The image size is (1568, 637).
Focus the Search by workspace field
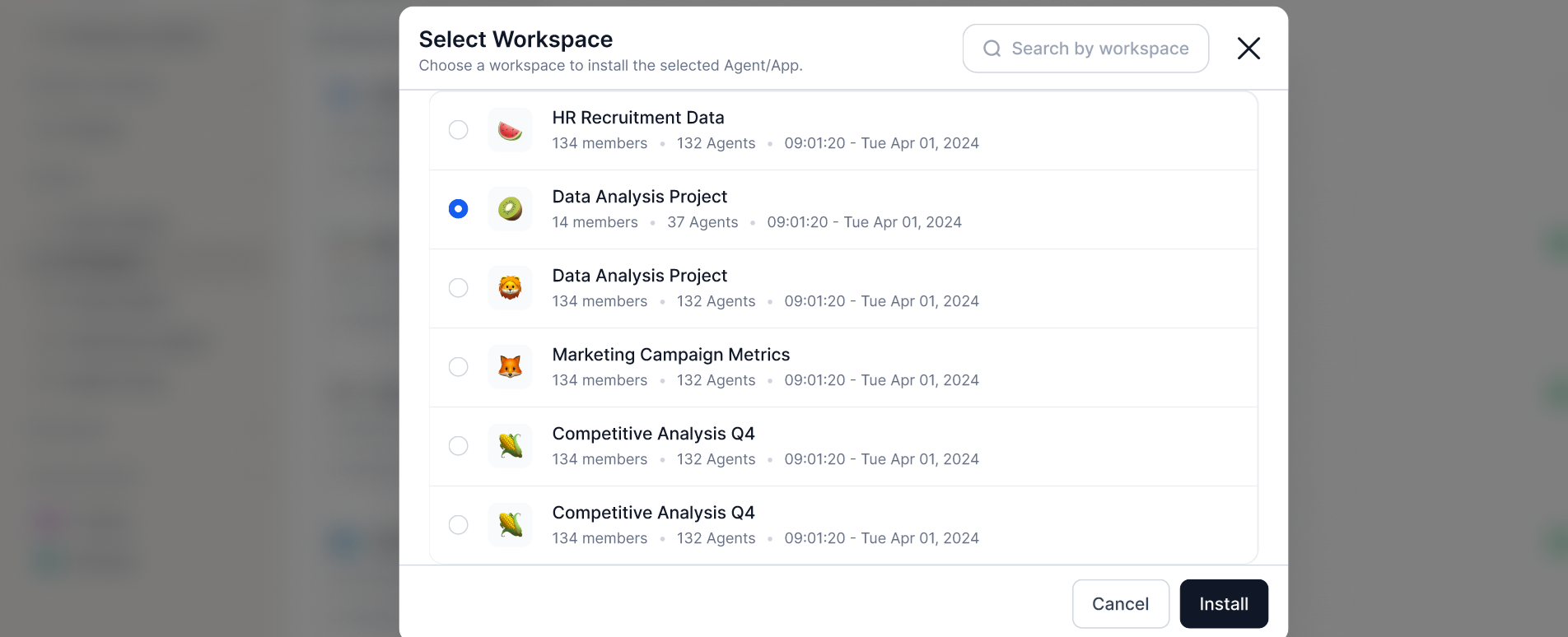1085,49
